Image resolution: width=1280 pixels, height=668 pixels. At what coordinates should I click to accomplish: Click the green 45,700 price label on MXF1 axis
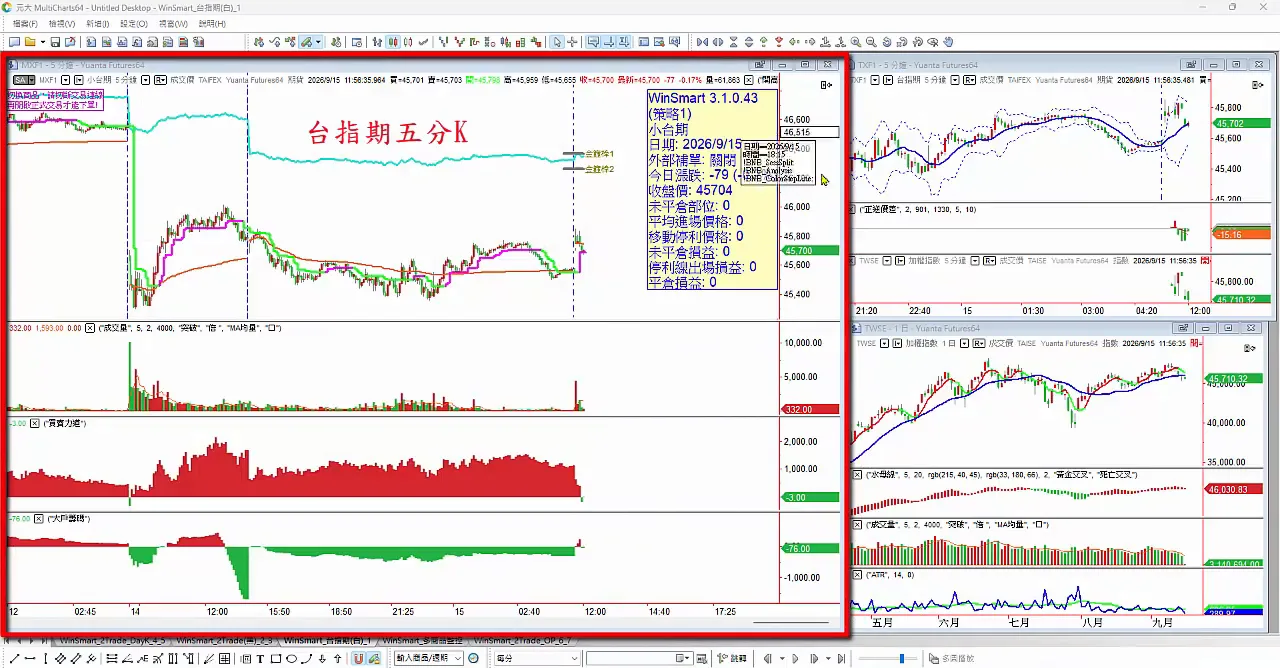[811, 251]
